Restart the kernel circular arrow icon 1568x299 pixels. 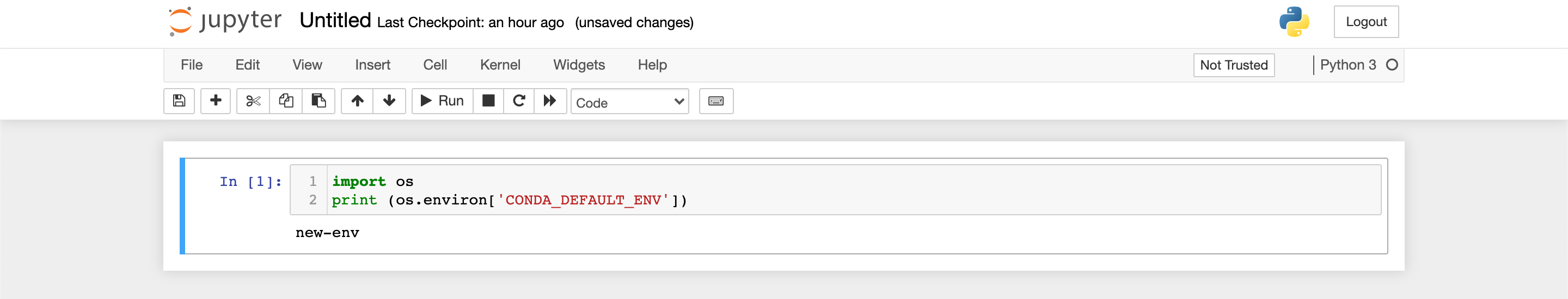tap(519, 101)
